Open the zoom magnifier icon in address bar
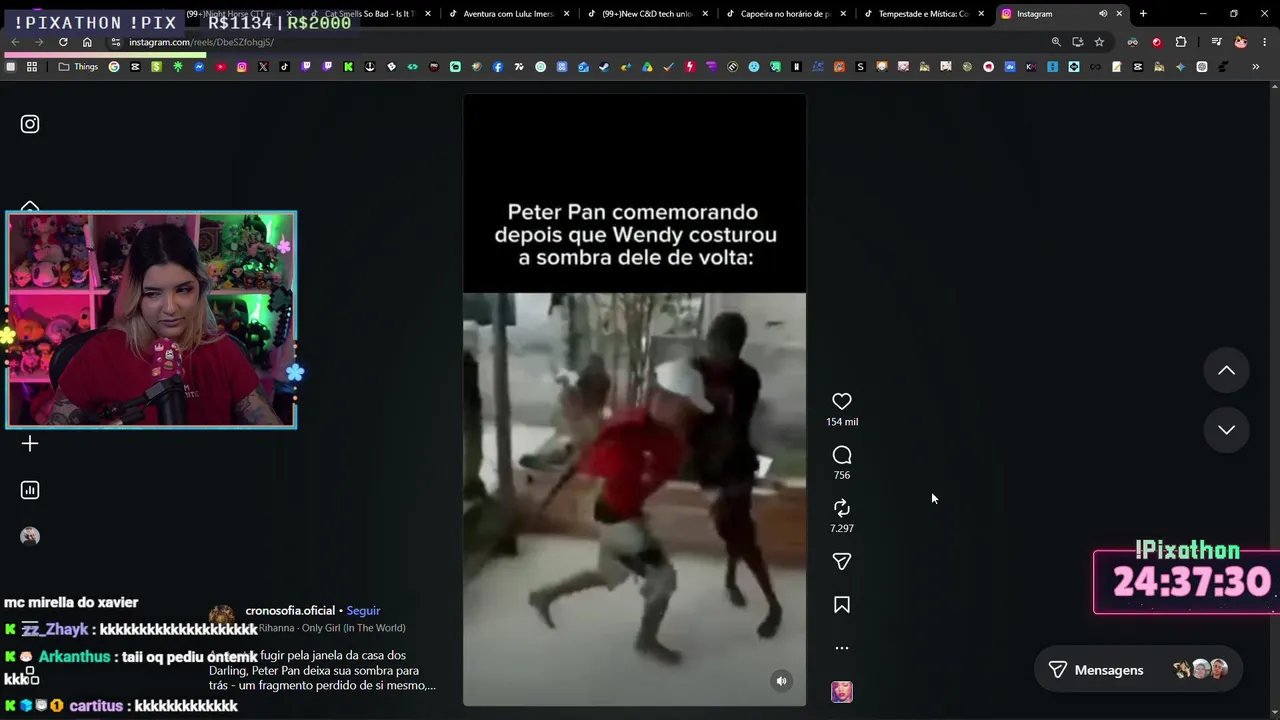1280x720 pixels. click(x=1056, y=42)
